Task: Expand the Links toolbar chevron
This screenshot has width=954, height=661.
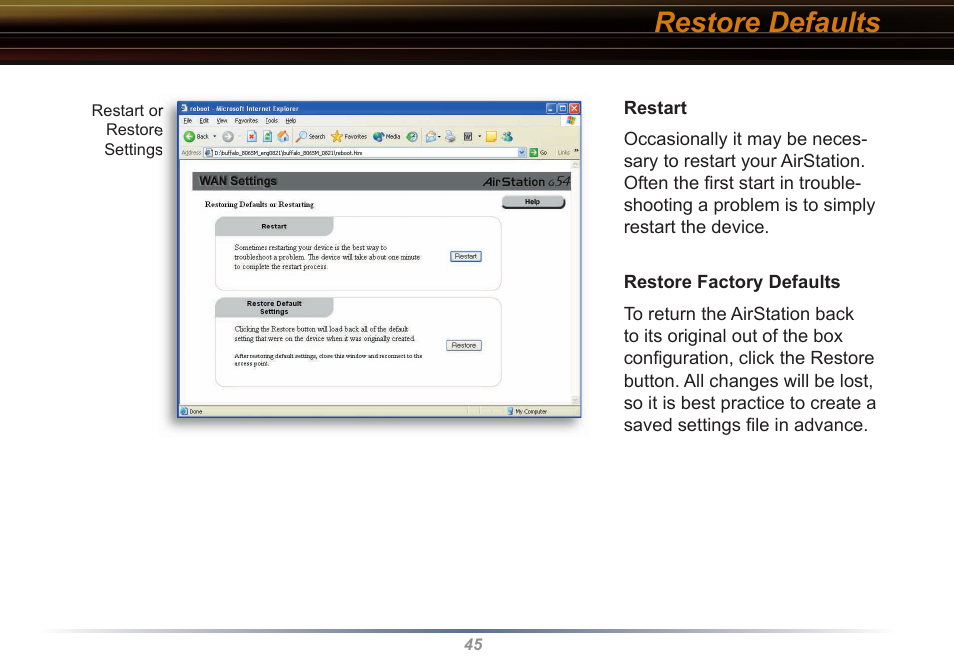Action: (x=576, y=151)
